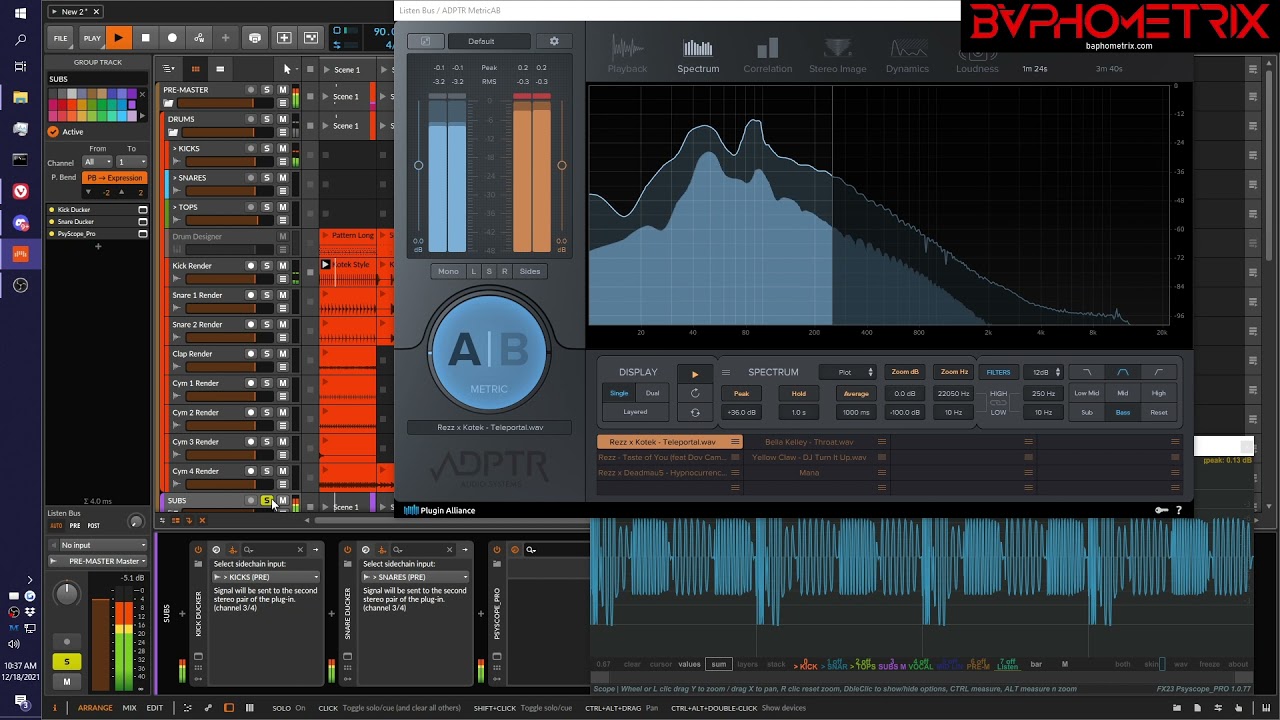Mute the SNARES track
1280x720 pixels.
pos(283,178)
